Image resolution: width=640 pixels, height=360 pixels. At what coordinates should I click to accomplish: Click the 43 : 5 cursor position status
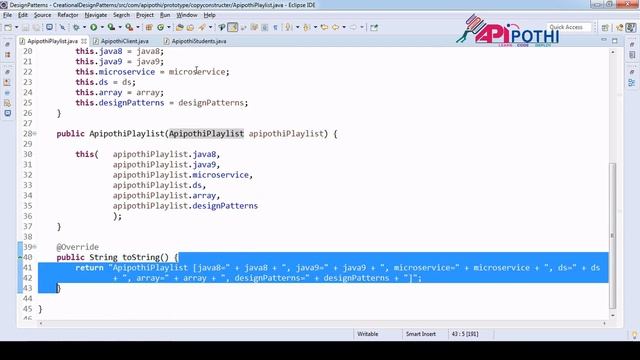click(464, 334)
